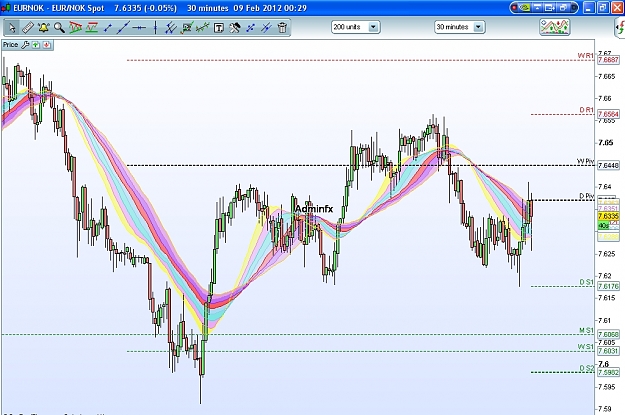
Task: Click the yellow 7.6335 current price tag
Action: click(x=608, y=216)
